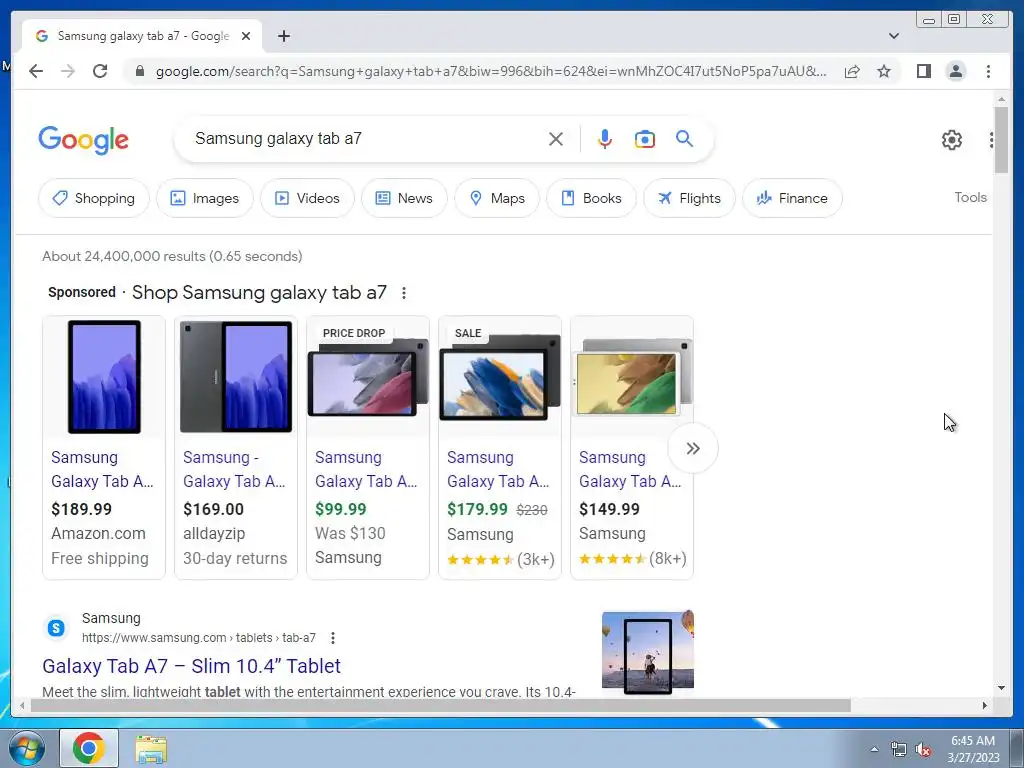Open the search Tools button
Image resolution: width=1024 pixels, height=768 pixels.
click(970, 197)
